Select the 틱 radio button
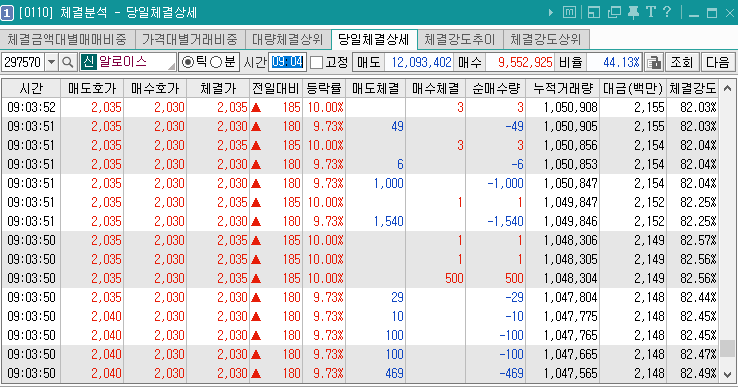This screenshot has height=387, width=738. (187, 62)
